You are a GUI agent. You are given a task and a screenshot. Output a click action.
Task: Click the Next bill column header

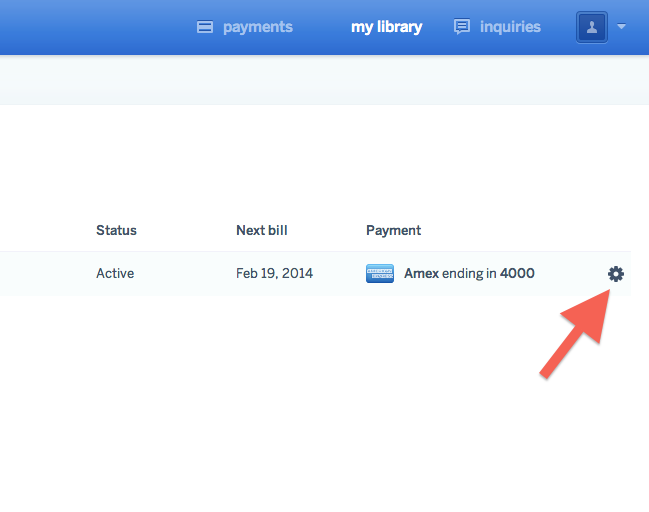[261, 230]
